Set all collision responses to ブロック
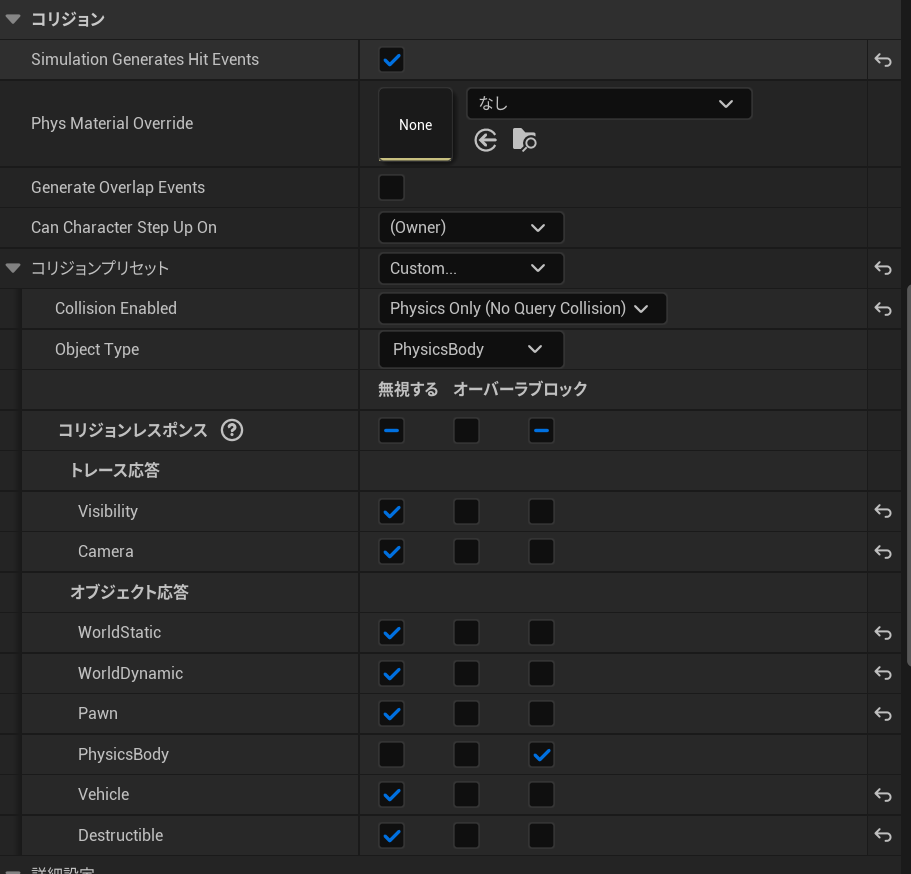This screenshot has width=911, height=874. tap(541, 431)
